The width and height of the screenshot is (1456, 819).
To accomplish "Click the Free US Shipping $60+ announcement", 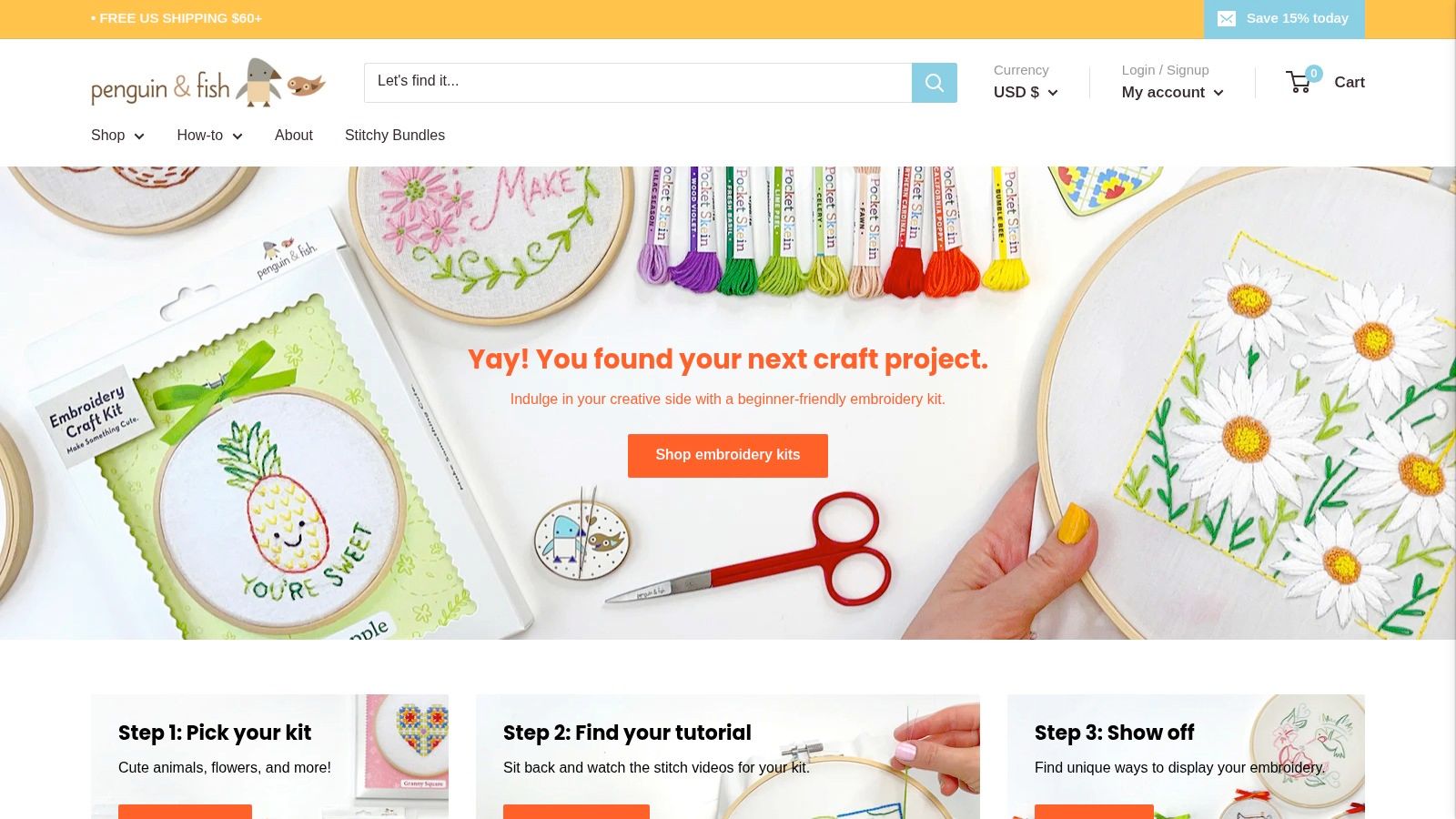I will [x=177, y=18].
